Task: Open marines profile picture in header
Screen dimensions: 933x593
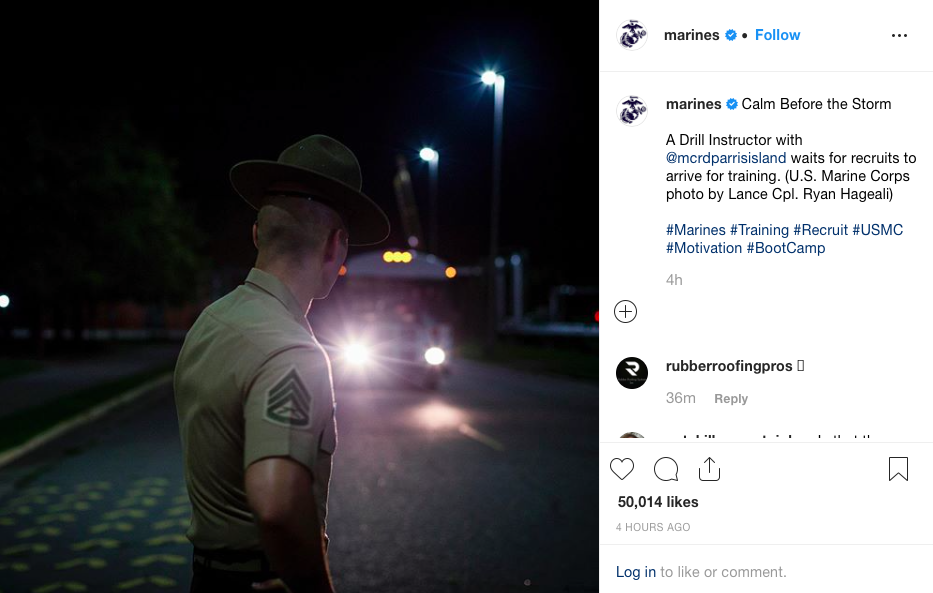Action: (632, 35)
